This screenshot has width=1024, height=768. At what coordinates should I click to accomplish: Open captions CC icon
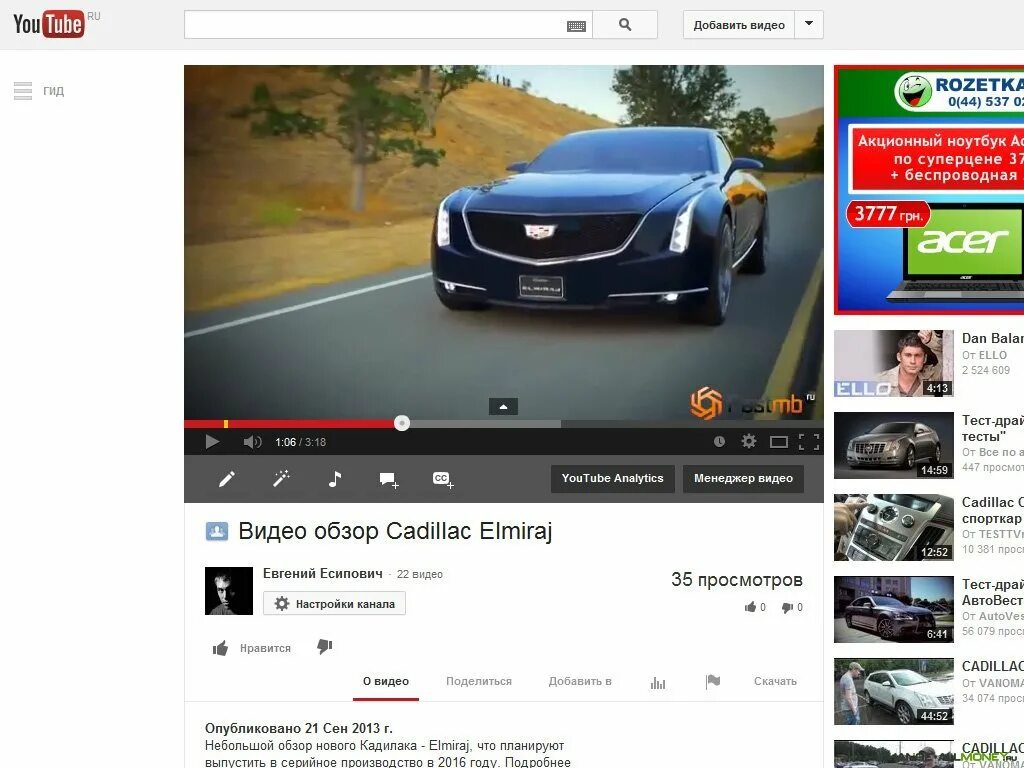[x=443, y=480]
